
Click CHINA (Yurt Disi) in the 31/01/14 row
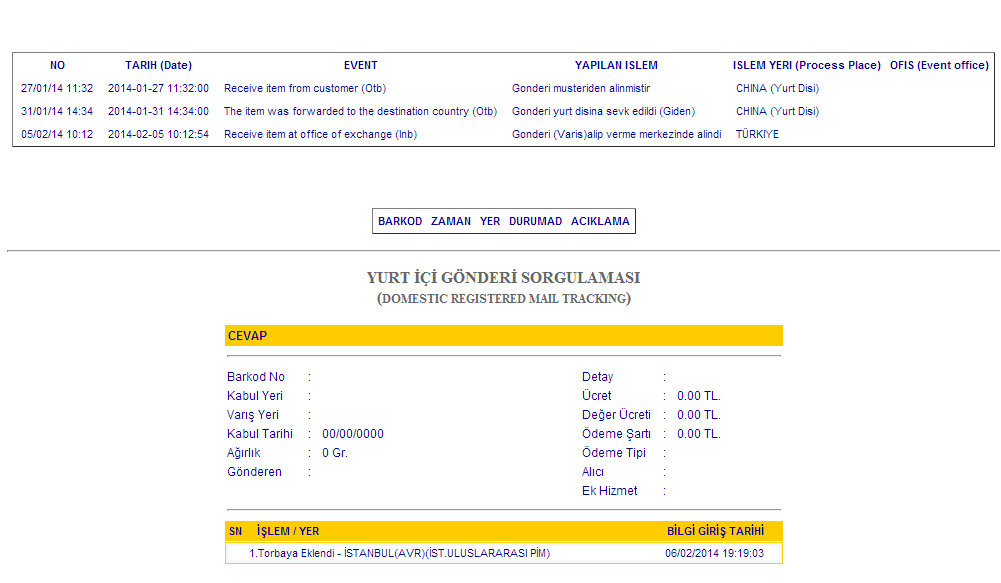tap(778, 111)
